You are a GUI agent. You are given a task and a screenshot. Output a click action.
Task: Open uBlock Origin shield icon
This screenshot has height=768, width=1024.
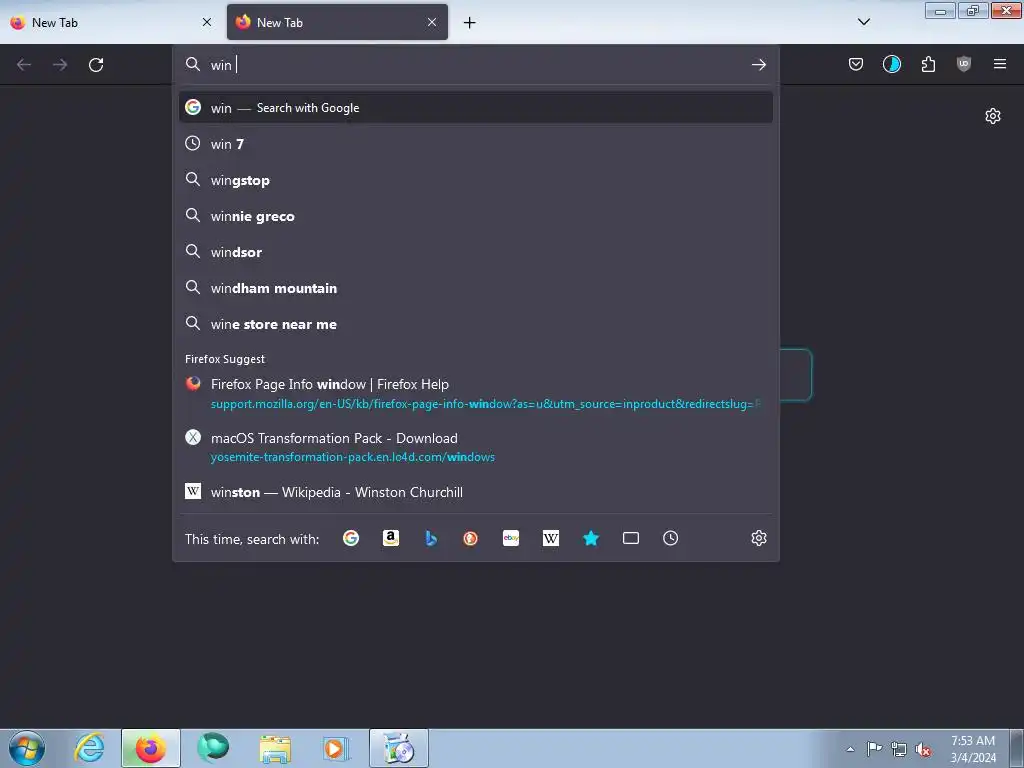964,64
